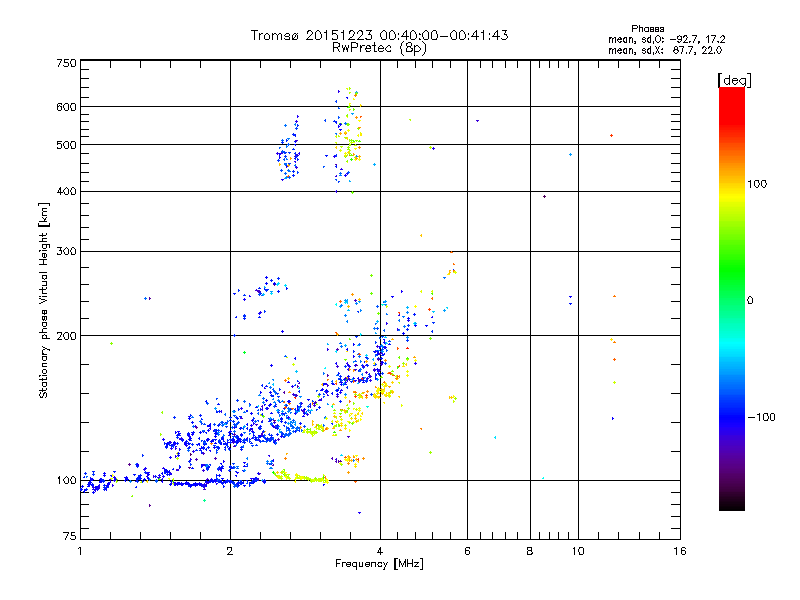
Task: Click the 'Frequency [MHz]' axis label
Action: [x=379, y=564]
